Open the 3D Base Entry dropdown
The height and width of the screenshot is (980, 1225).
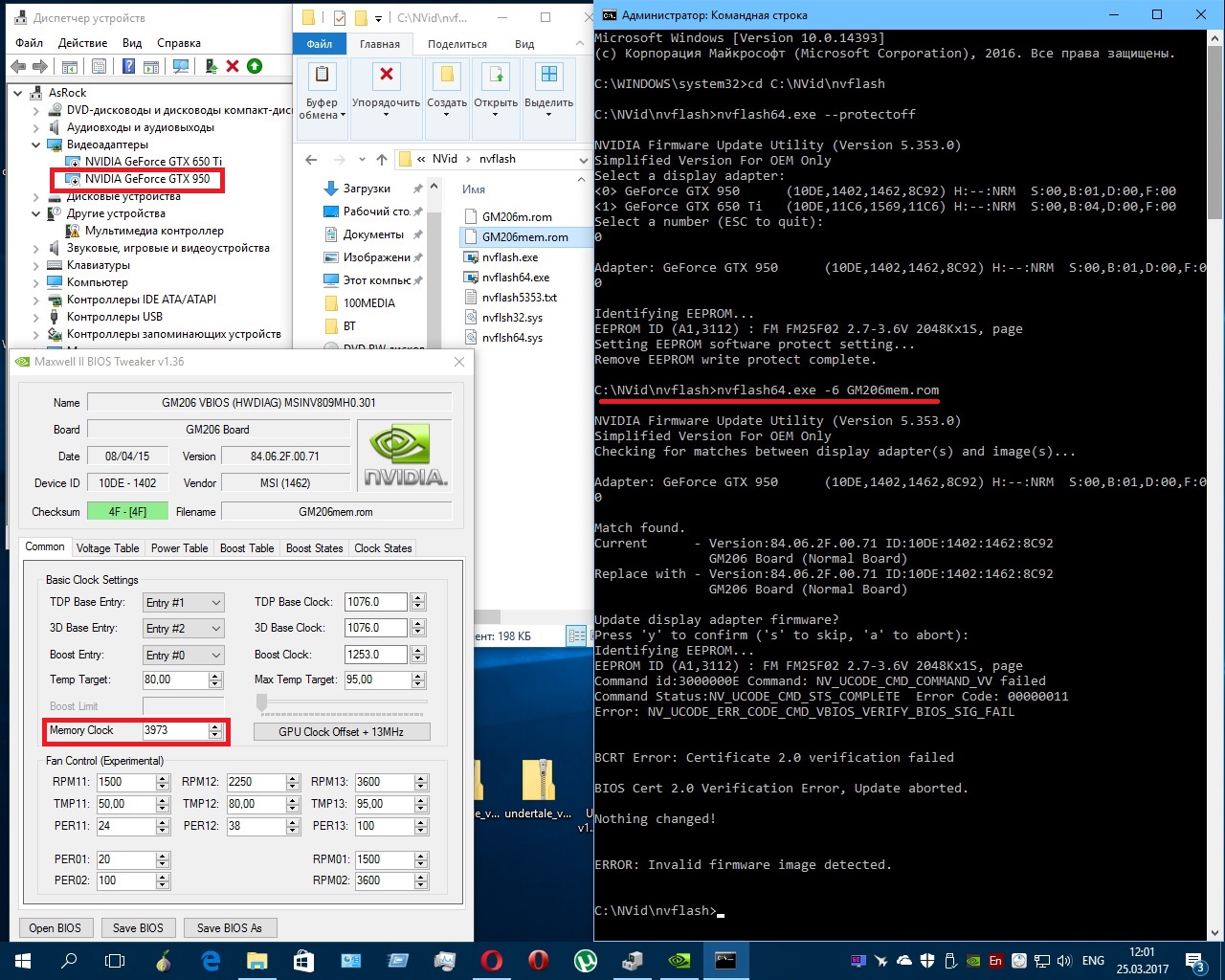coord(184,628)
